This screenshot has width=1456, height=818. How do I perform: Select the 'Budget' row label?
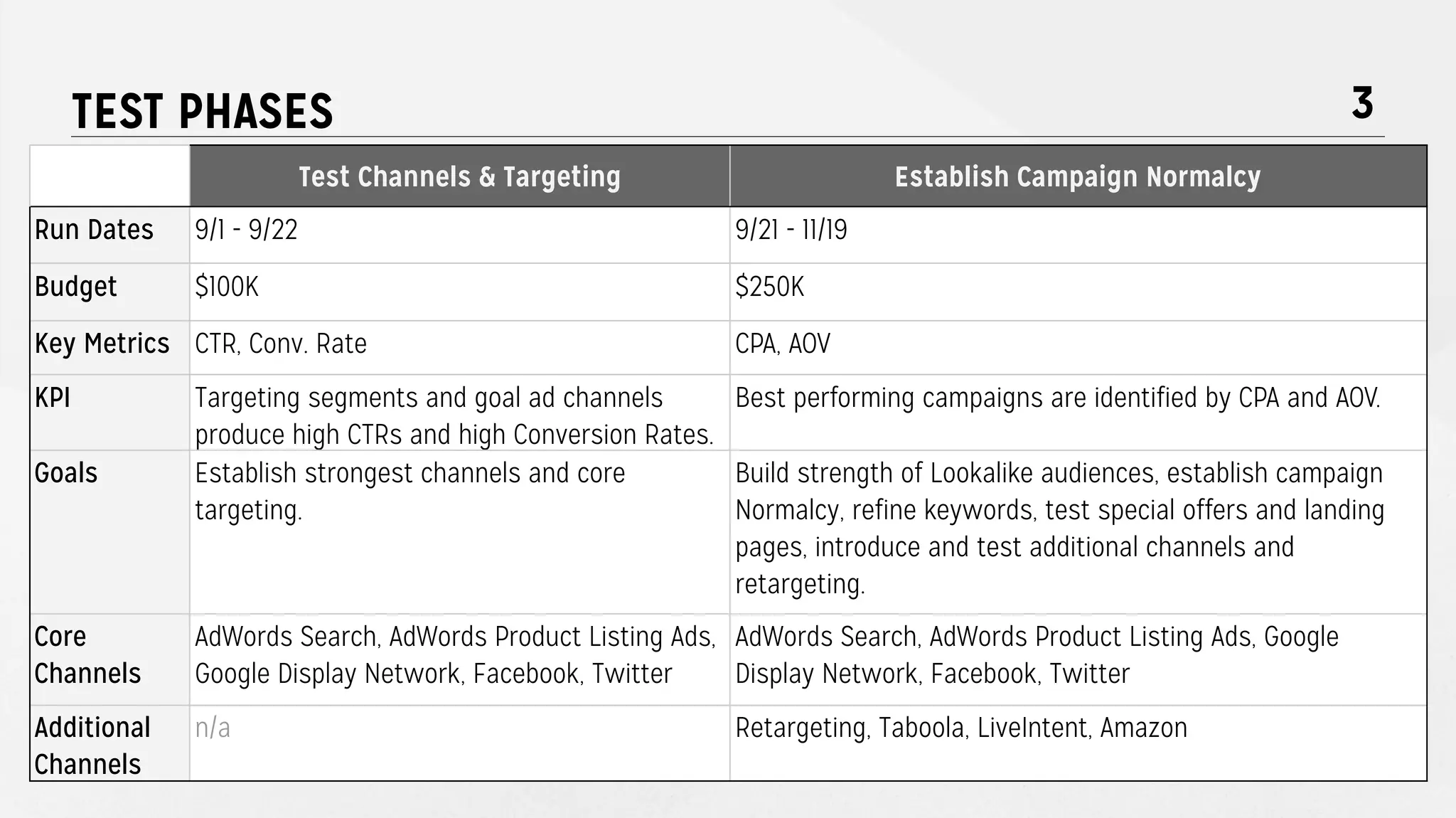click(x=75, y=287)
